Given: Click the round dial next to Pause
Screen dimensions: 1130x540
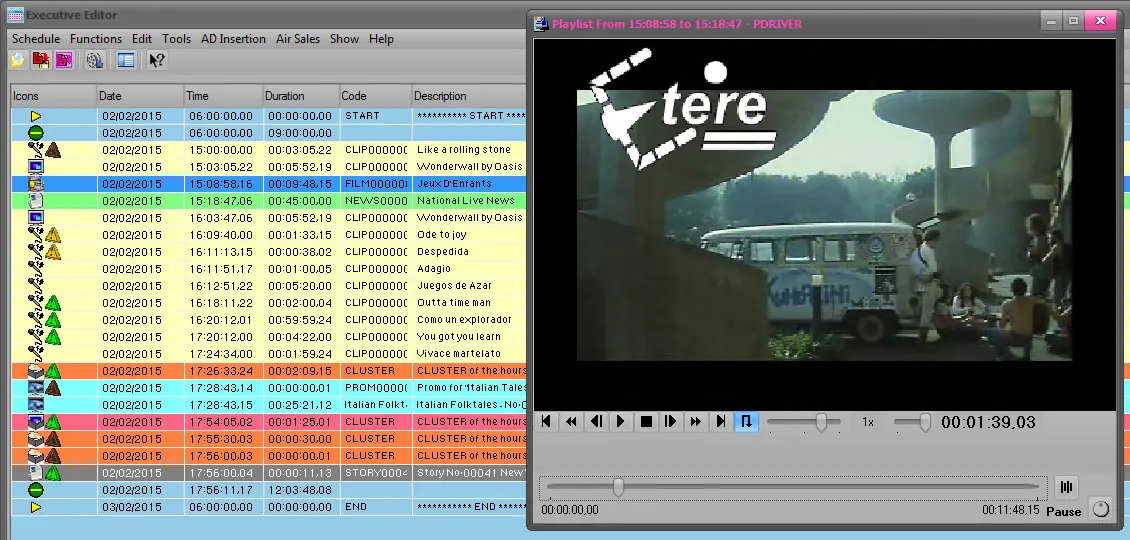Looking at the screenshot, I should click(x=1100, y=509).
